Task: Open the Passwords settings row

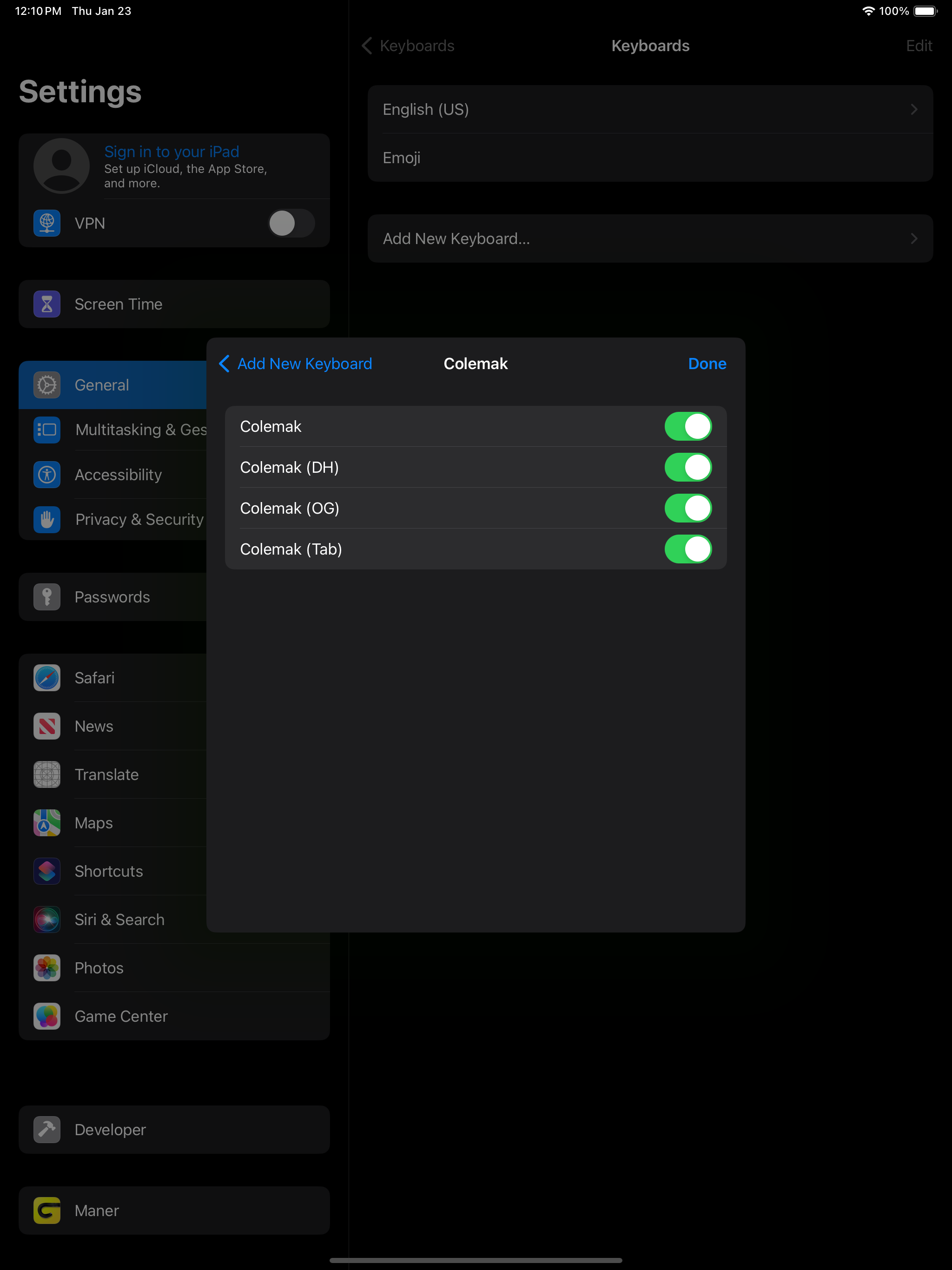Action: [112, 597]
